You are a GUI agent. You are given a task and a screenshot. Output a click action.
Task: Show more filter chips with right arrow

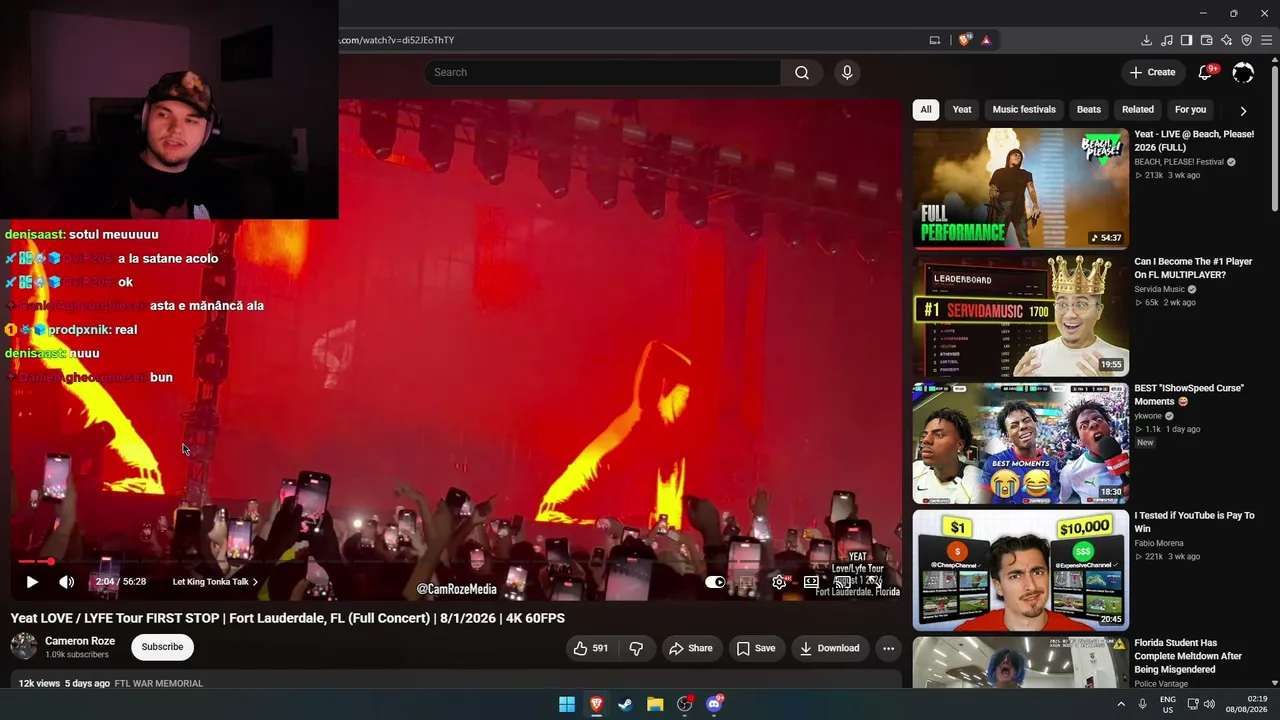(x=1243, y=111)
